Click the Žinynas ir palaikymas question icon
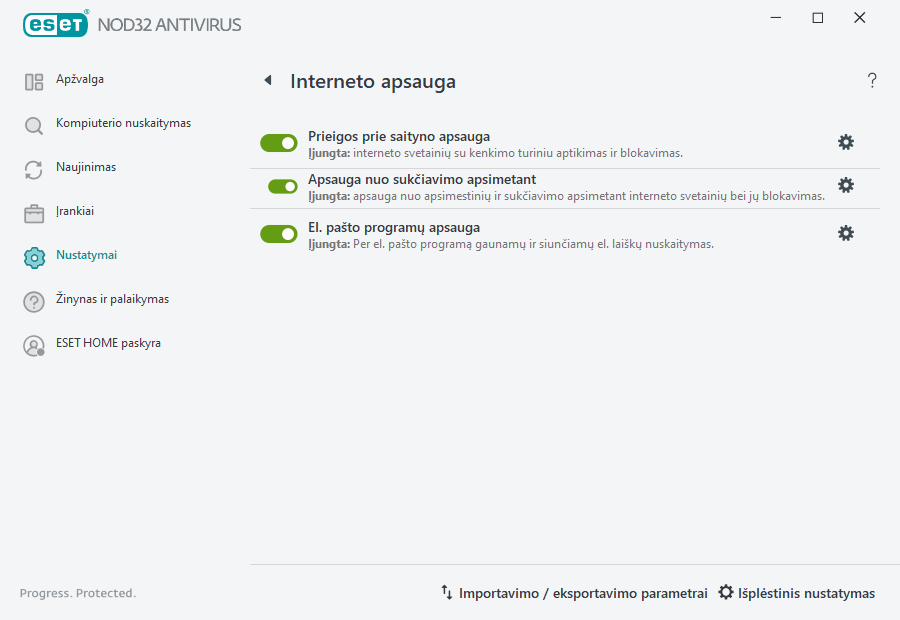 (x=33, y=300)
